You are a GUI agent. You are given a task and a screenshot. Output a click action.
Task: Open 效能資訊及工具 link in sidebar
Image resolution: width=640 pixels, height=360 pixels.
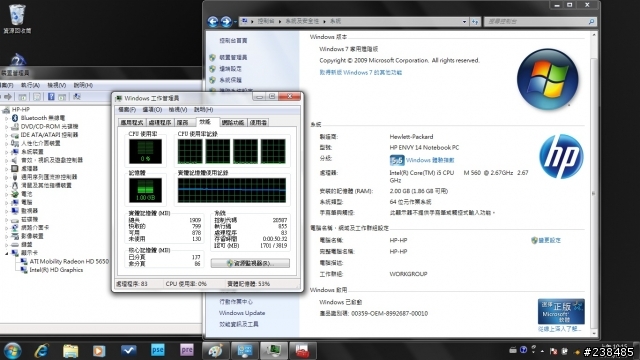pos(239,324)
